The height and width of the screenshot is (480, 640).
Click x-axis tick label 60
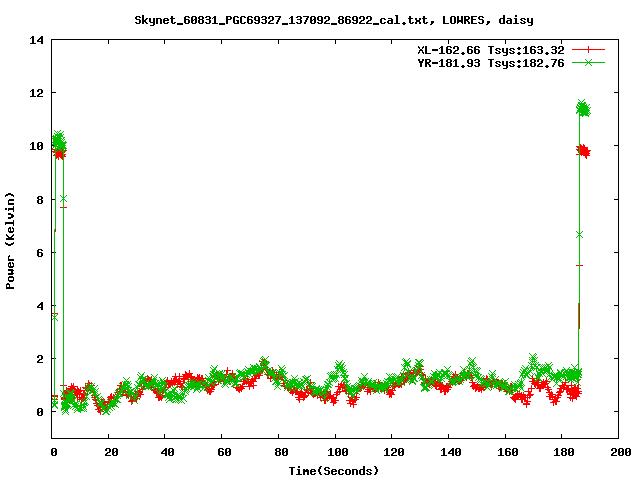(x=224, y=452)
